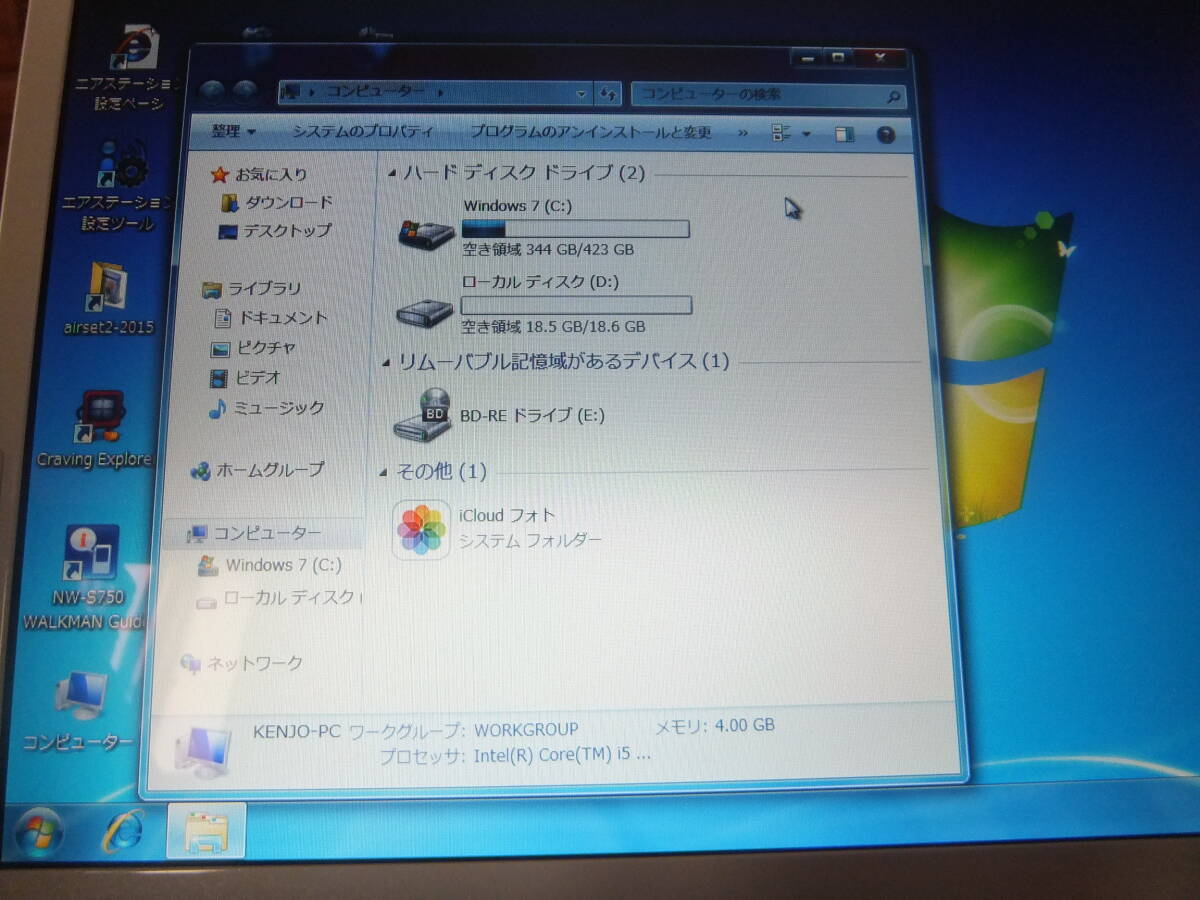
Task: Click the メモリ: 4.00 GB text
Action: (x=714, y=726)
